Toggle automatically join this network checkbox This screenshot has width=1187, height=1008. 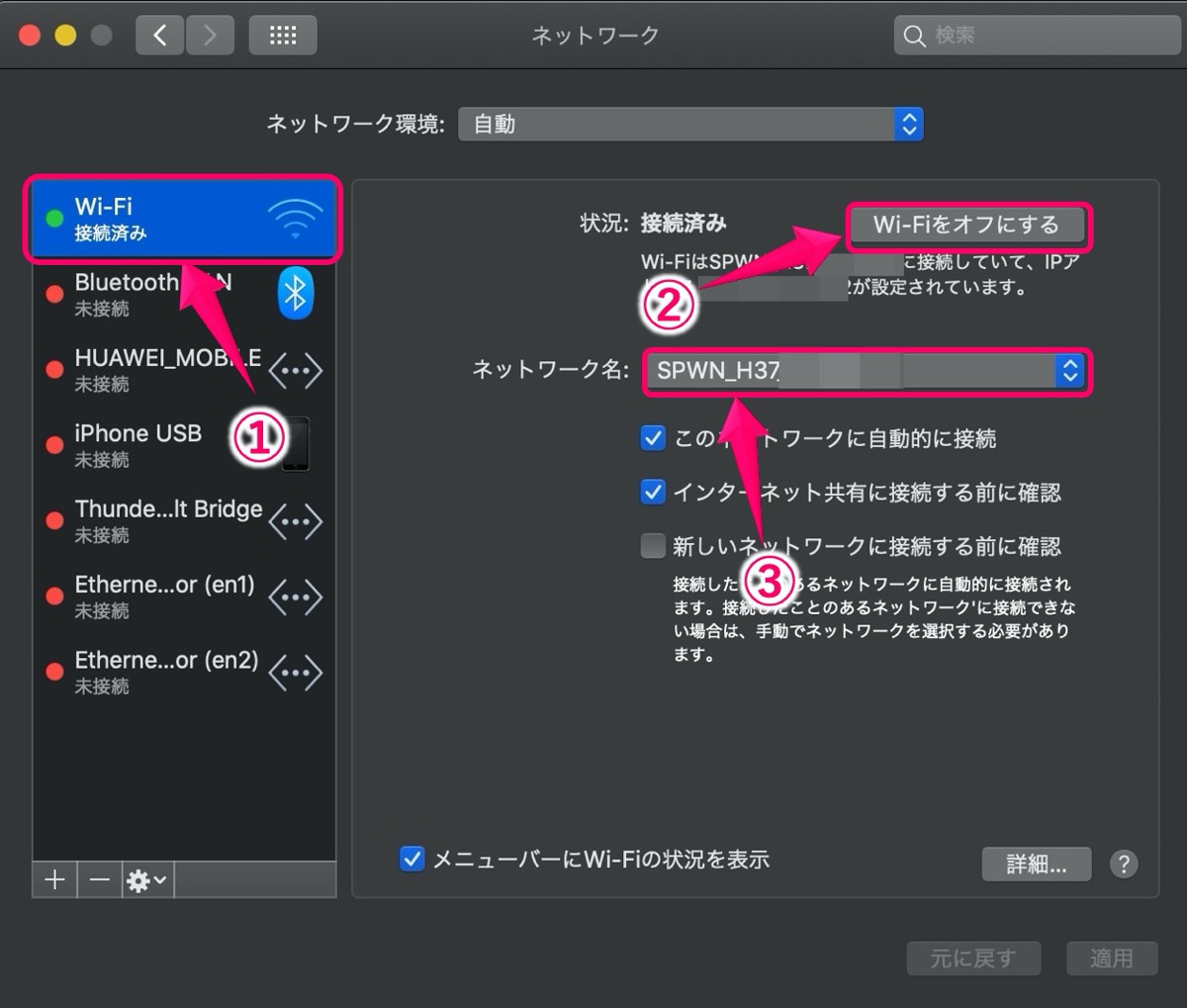[x=653, y=438]
